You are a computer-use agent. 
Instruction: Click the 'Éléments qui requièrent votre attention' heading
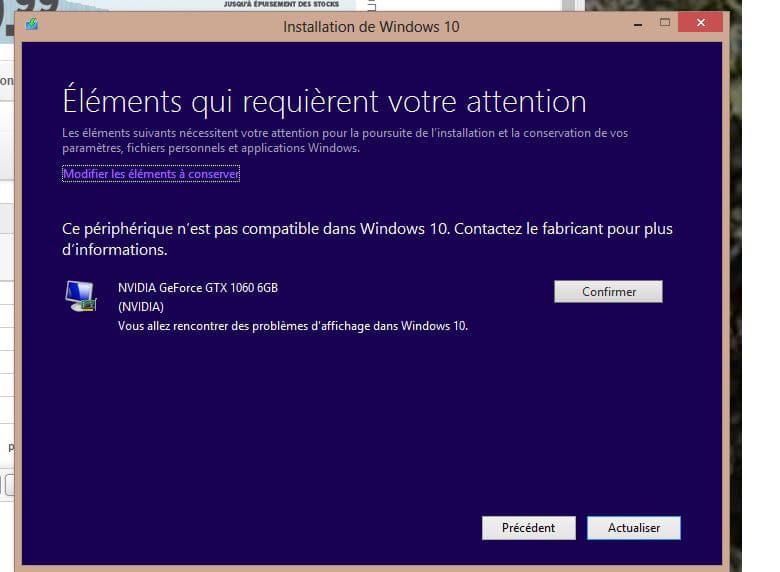[x=324, y=101]
